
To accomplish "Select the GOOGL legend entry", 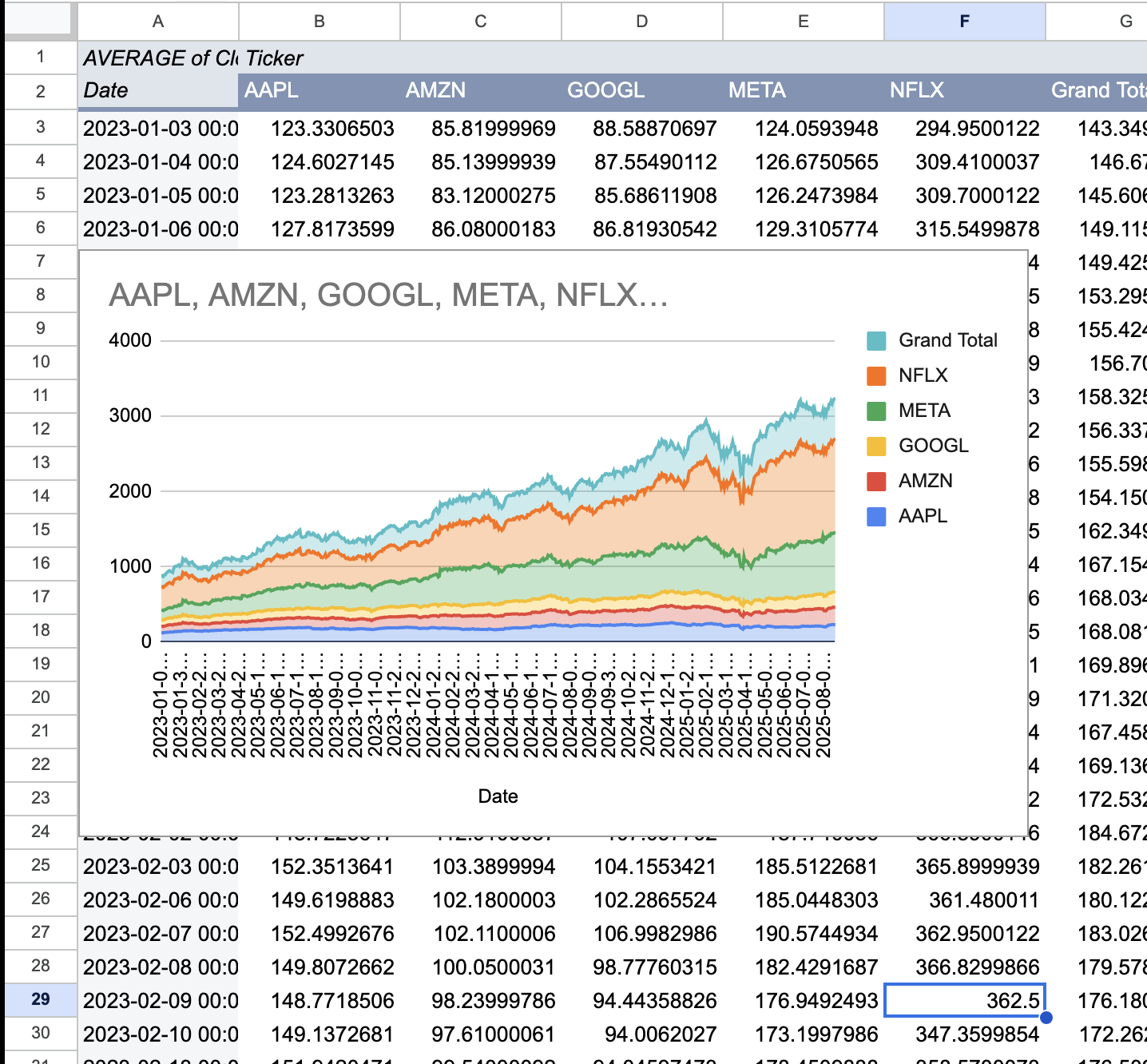I will tap(934, 445).
